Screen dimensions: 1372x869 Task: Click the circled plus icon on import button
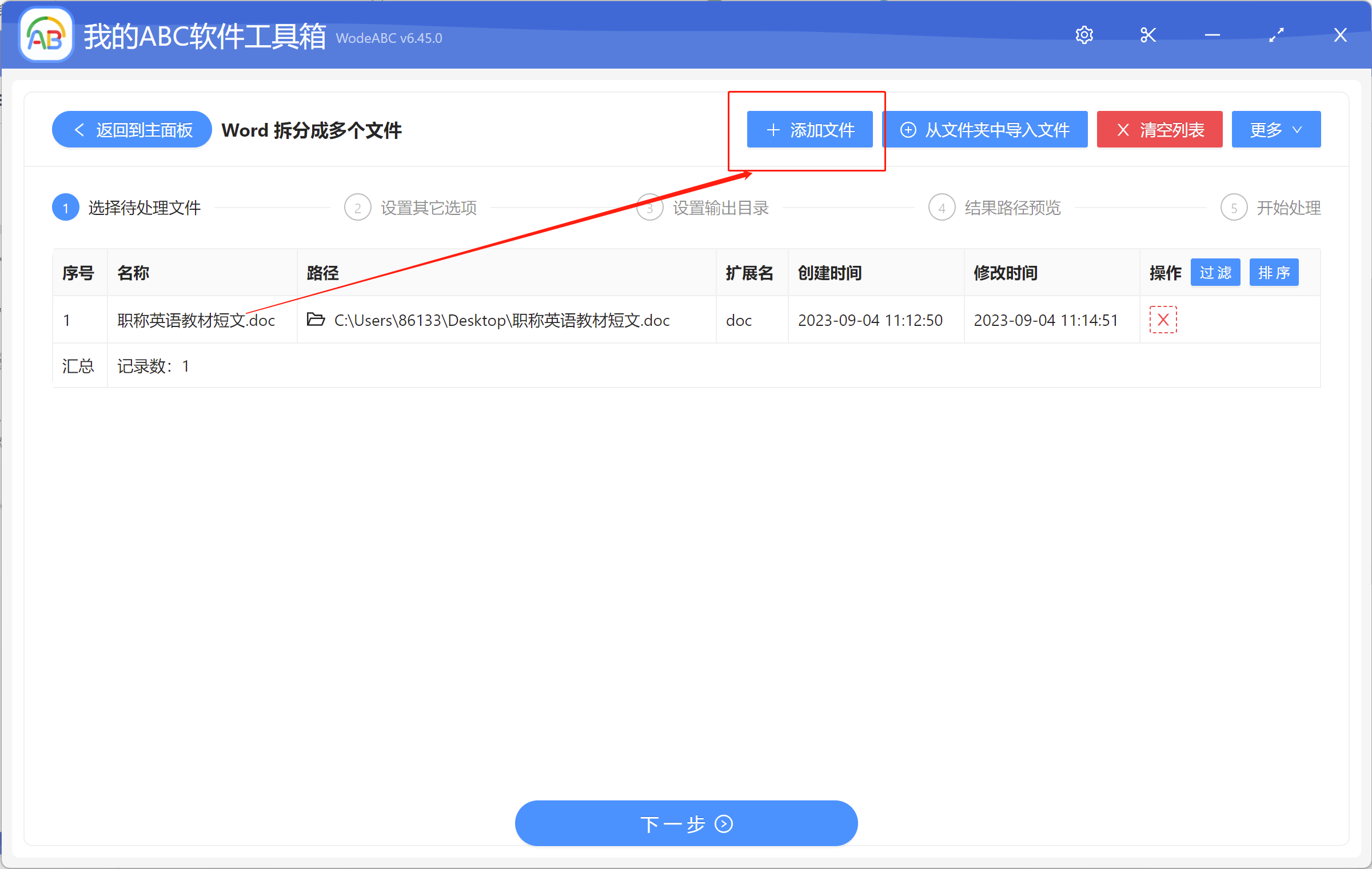pos(908,130)
